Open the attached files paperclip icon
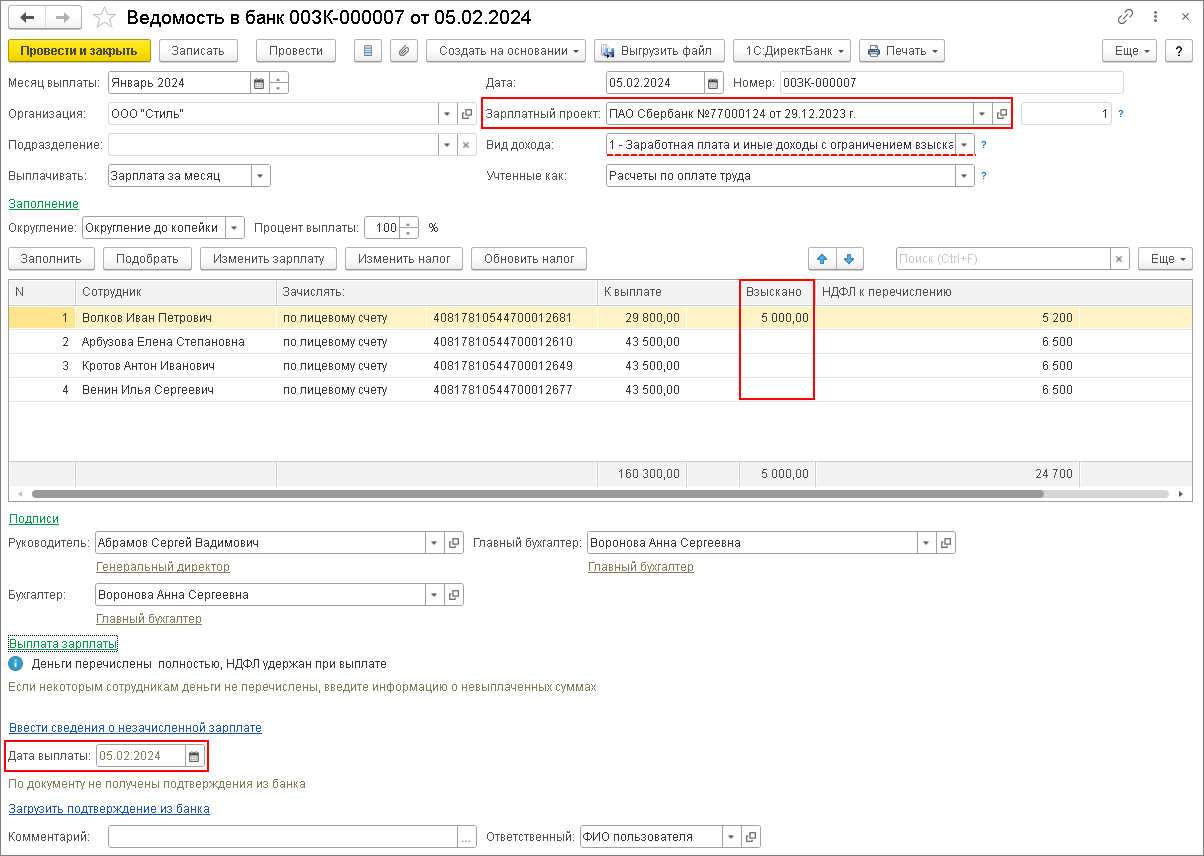 tap(403, 51)
